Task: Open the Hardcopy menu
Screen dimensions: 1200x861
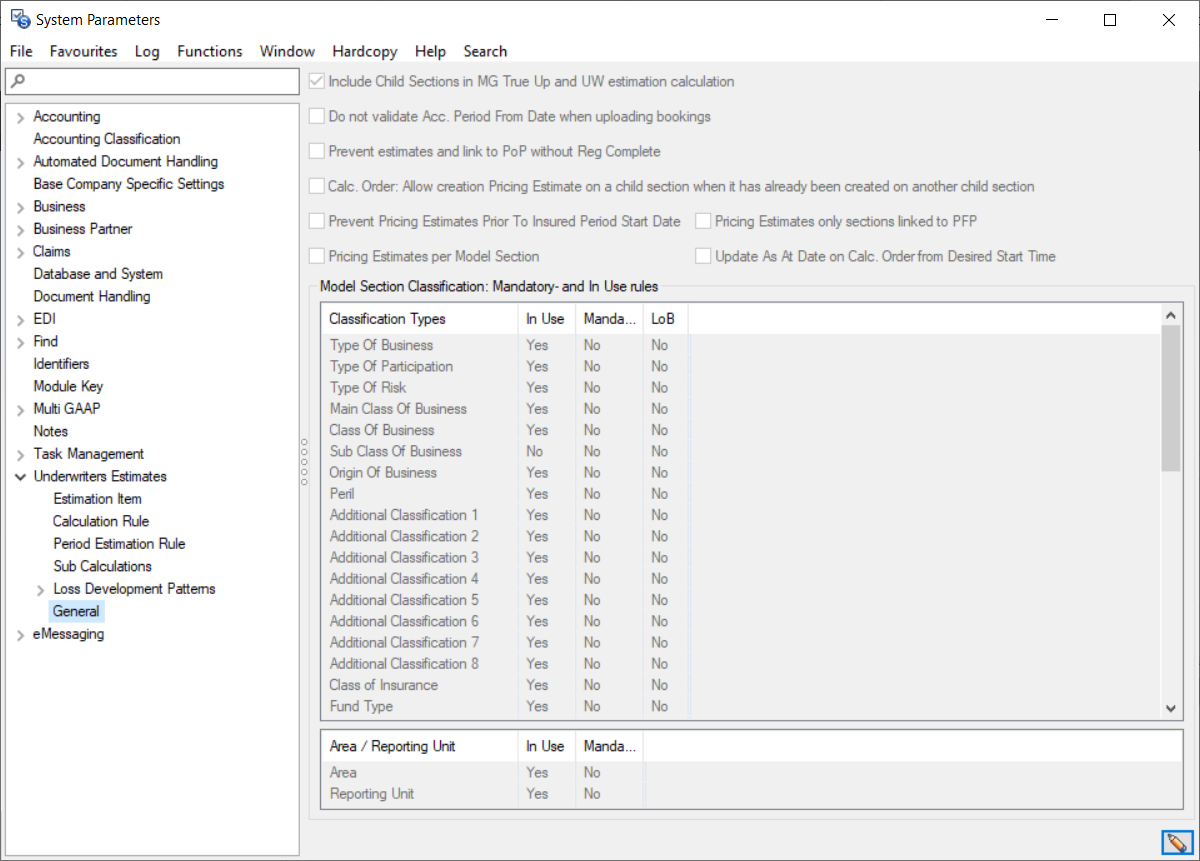Action: pyautogui.click(x=364, y=51)
